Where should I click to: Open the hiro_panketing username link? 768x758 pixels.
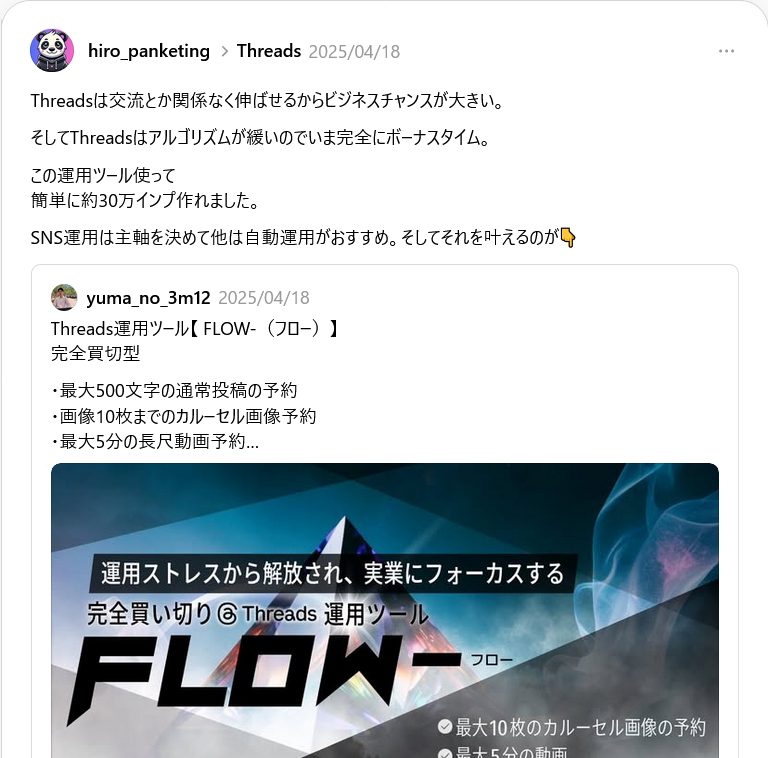click(149, 51)
